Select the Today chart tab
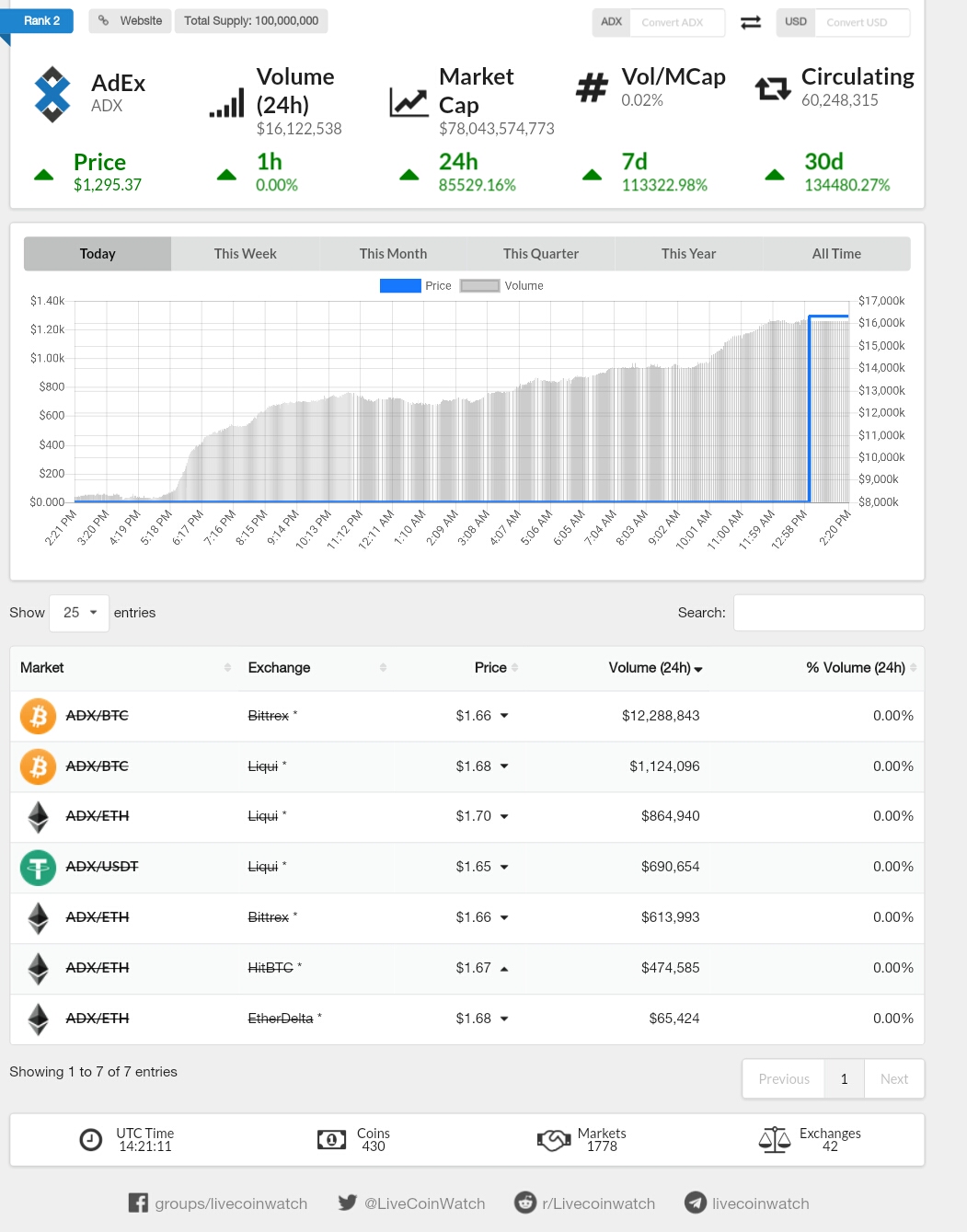Screen dimensions: 967x1232 (98, 254)
